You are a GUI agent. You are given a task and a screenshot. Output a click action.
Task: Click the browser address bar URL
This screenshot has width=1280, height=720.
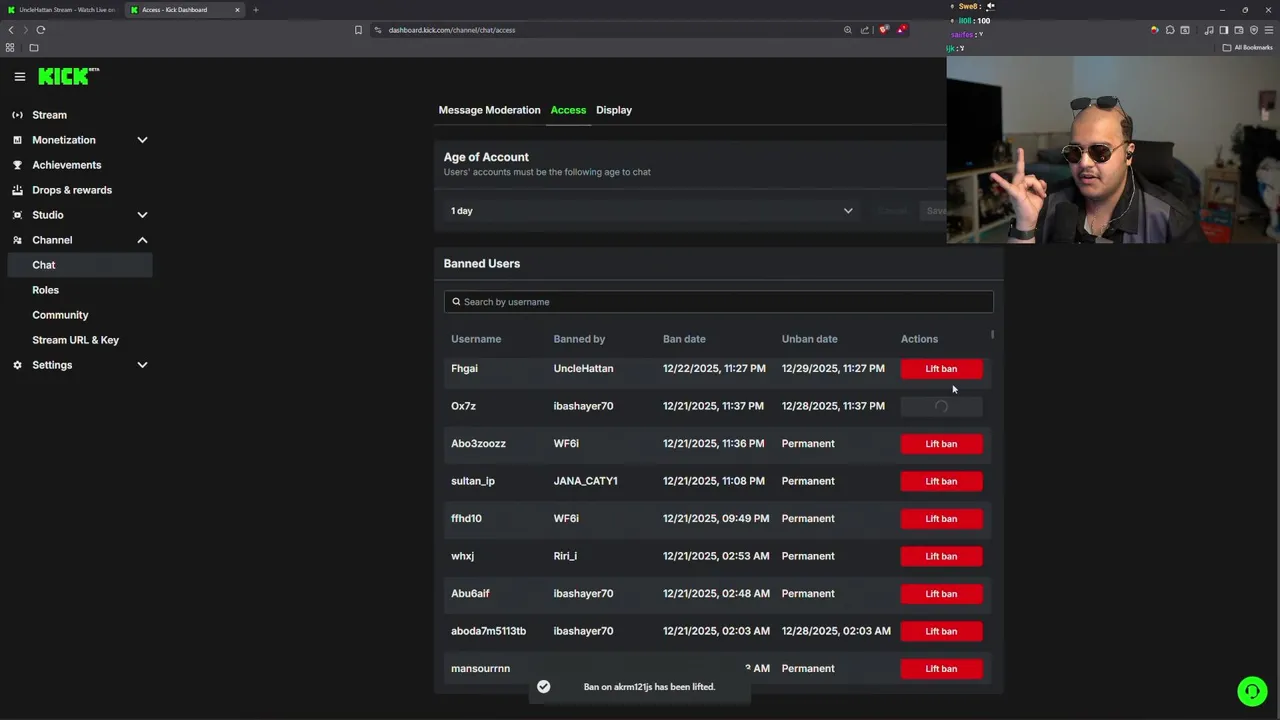pos(452,30)
